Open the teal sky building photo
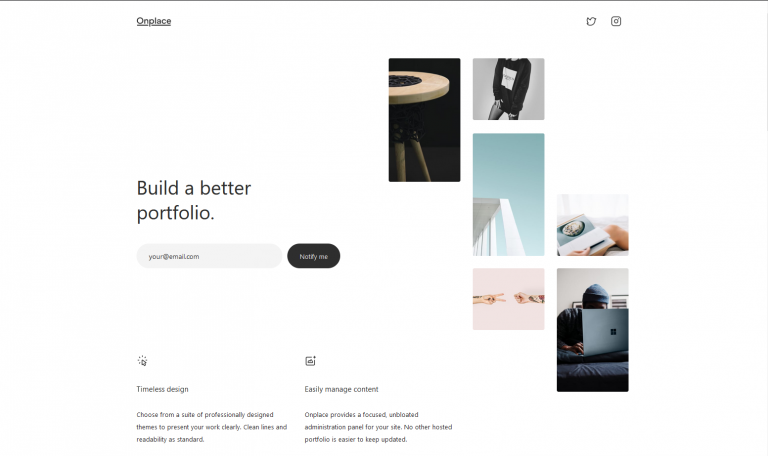Viewport: 768px width, 456px height. 508,194
